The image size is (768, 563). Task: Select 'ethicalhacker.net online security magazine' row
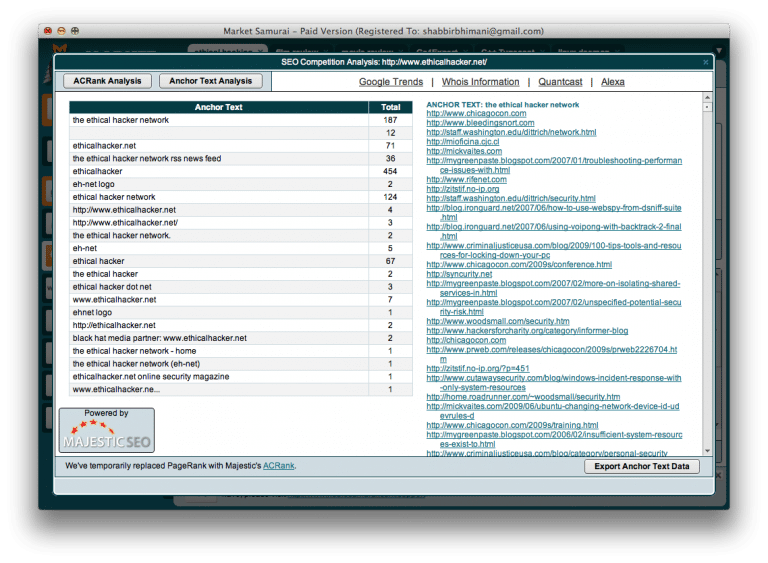coord(240,377)
